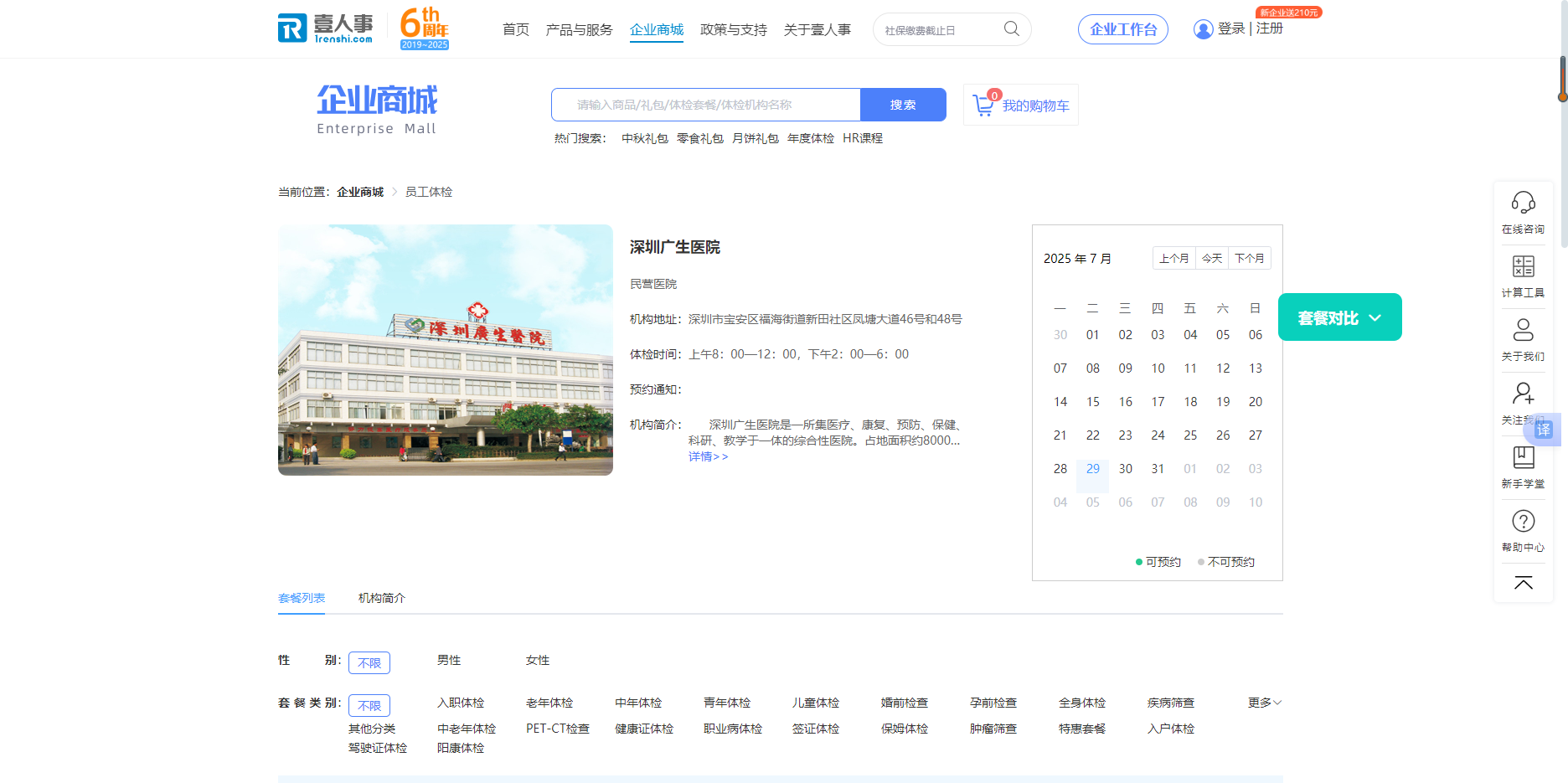The height and width of the screenshot is (783, 1568).
Task: Click the 关注我们 follow icon
Action: [x=1524, y=394]
